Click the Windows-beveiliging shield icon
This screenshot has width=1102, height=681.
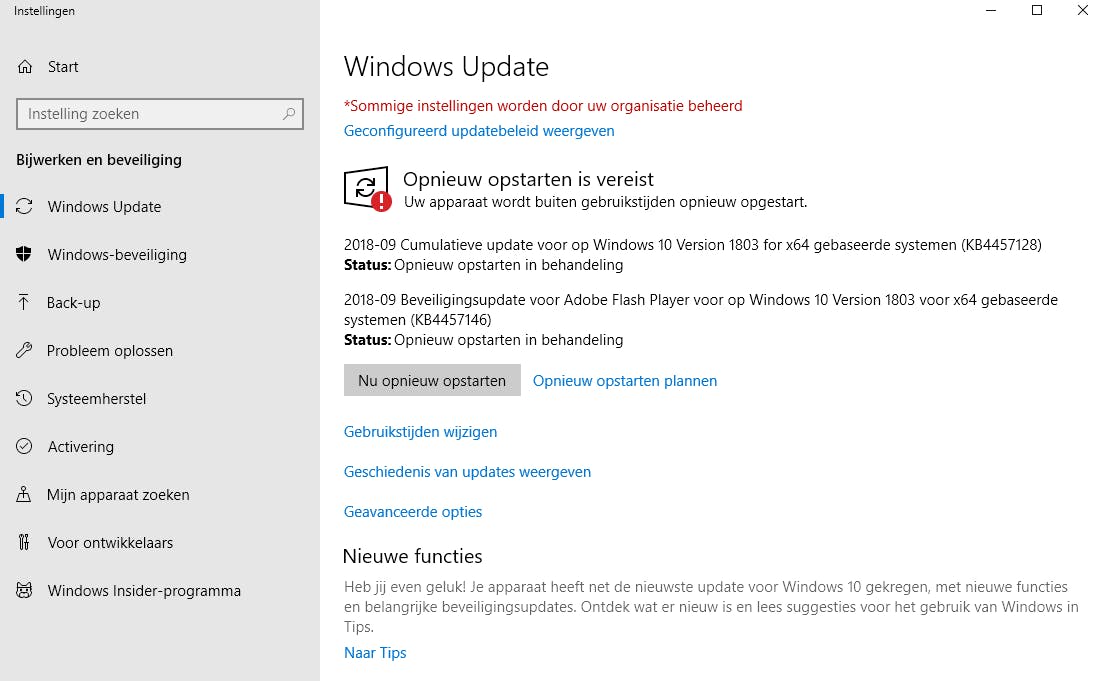click(x=25, y=255)
